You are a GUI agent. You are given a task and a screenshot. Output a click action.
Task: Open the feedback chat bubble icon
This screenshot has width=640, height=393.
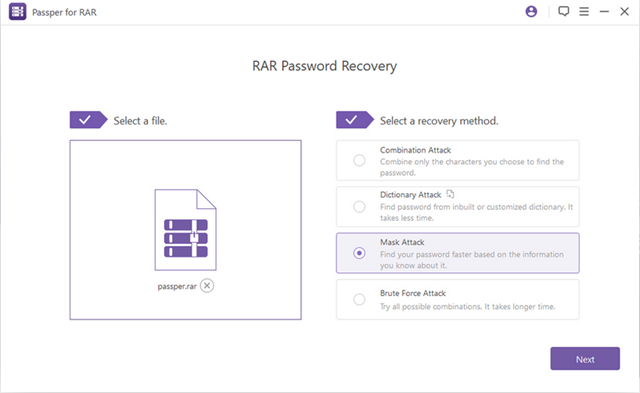coord(564,11)
